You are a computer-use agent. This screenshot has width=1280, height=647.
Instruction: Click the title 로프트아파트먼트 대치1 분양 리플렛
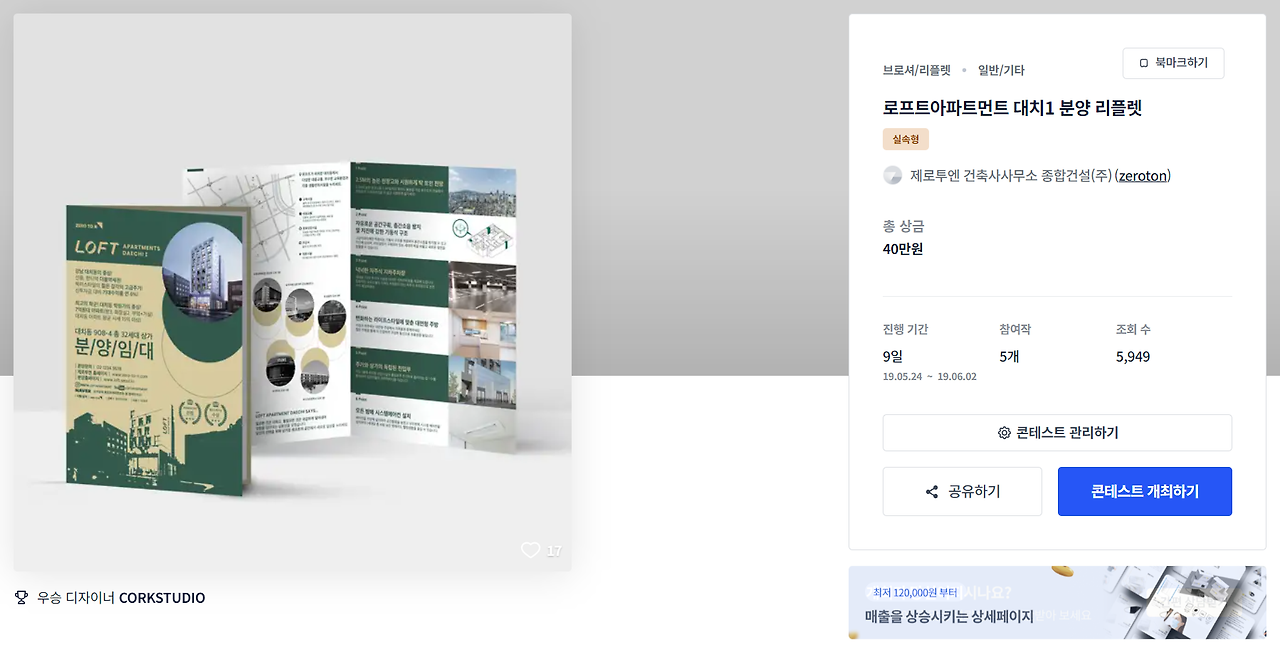(1012, 108)
